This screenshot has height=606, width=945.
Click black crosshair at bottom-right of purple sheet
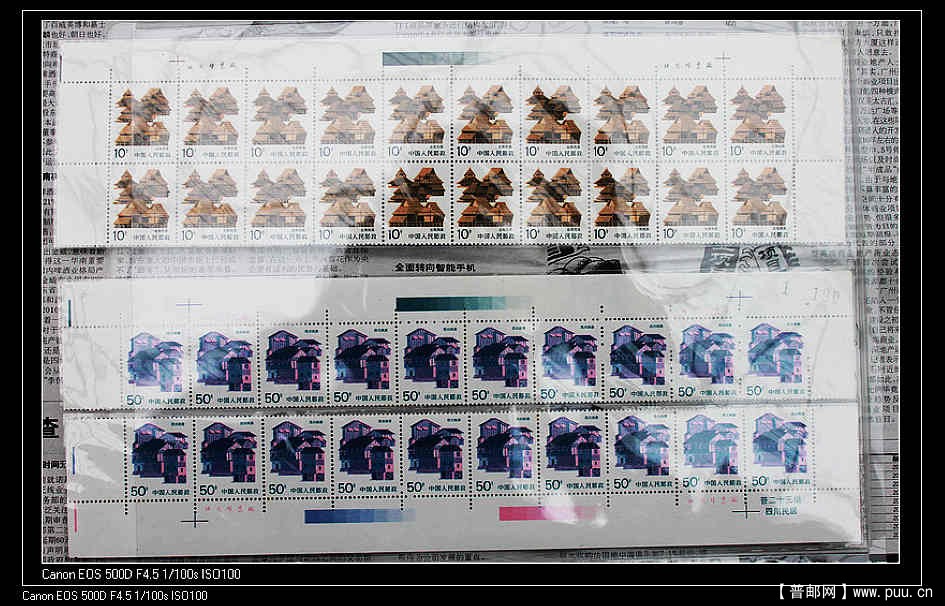(745, 509)
